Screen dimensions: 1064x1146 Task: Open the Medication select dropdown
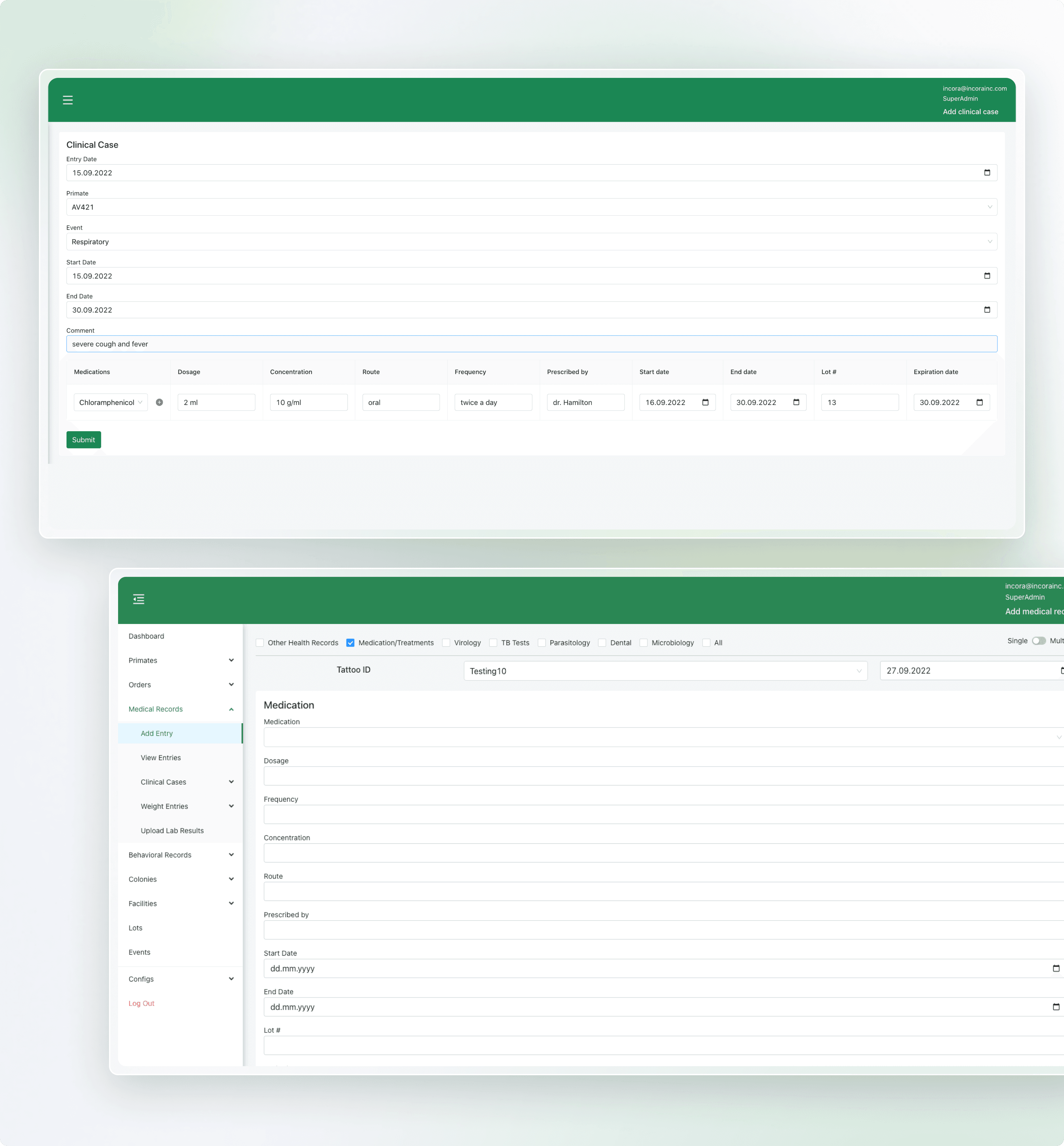(x=663, y=738)
